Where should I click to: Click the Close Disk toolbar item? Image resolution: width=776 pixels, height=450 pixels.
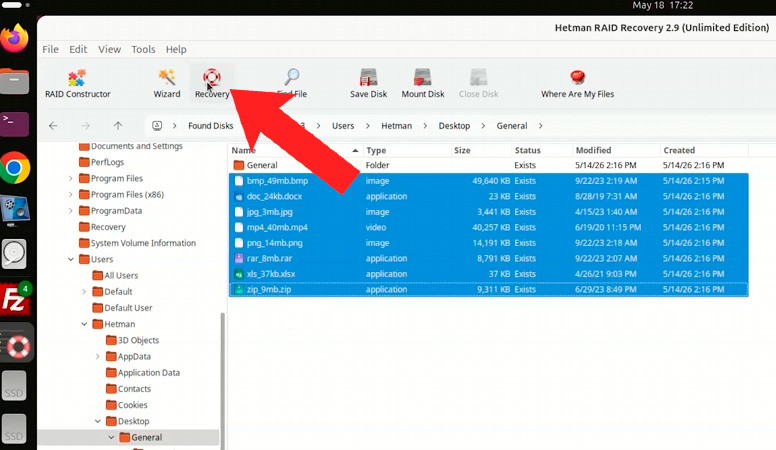tap(478, 84)
